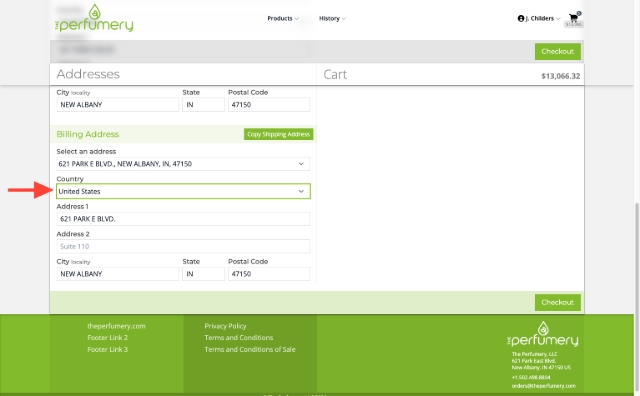
Task: Expand the J. Childers account dropdown
Action: click(539, 18)
